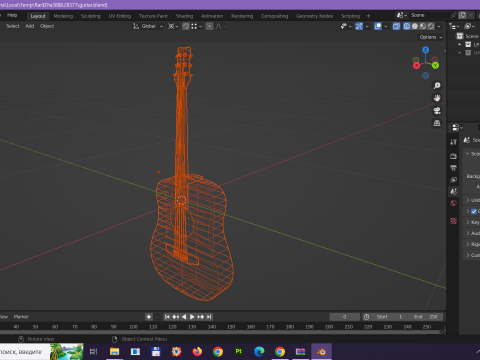Toggle X-ray mode
The image size is (480, 360).
click(396, 26)
